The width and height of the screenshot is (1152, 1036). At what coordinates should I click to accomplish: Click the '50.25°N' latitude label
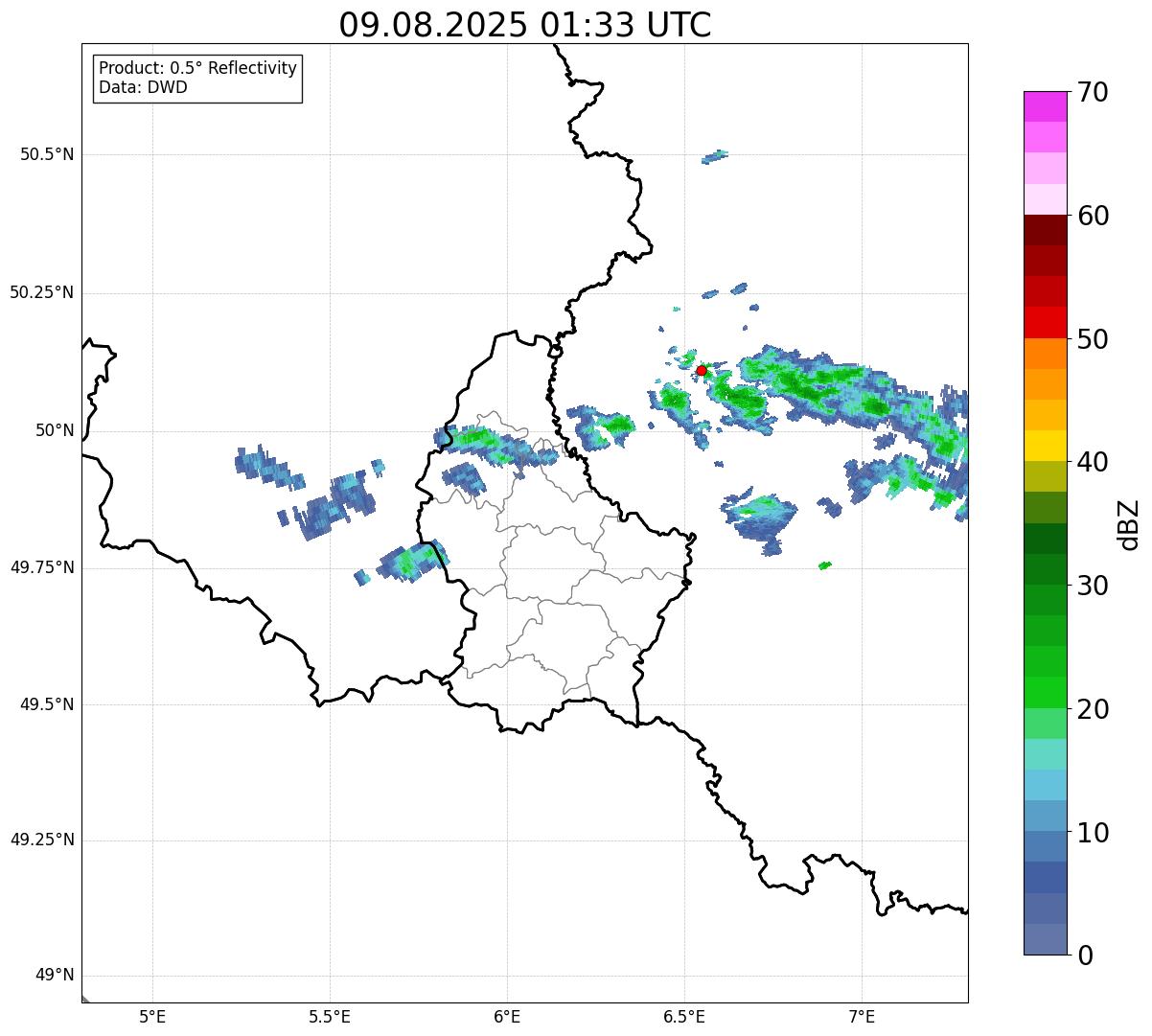tap(42, 292)
